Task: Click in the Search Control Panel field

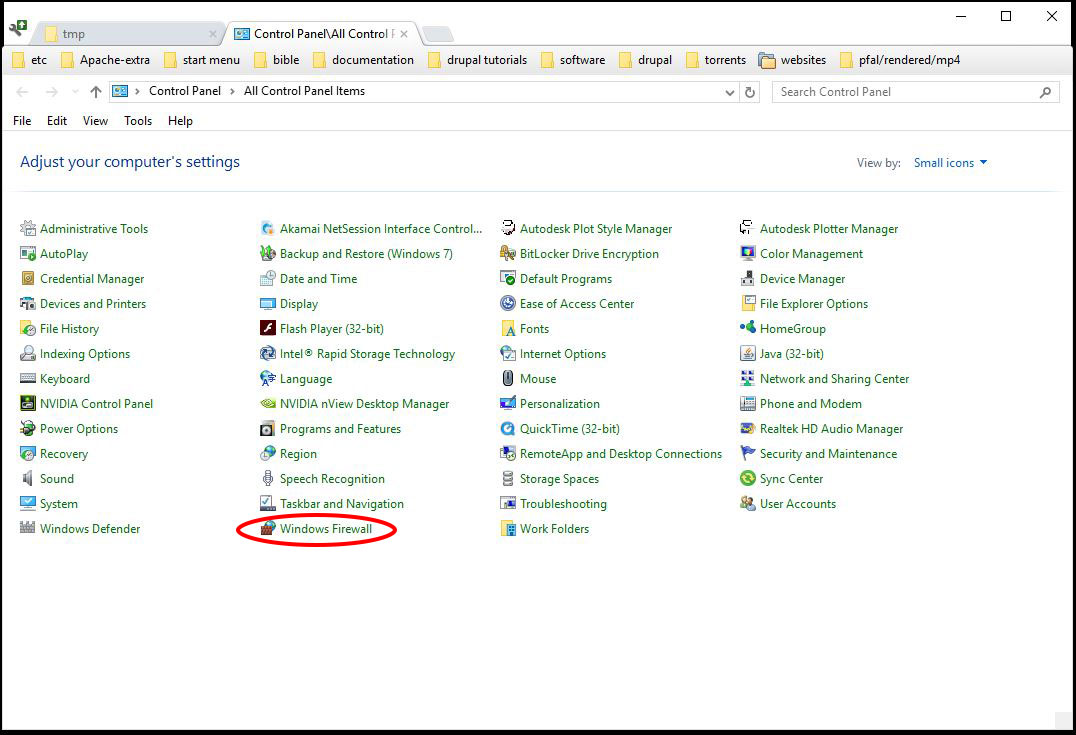Action: tap(915, 92)
